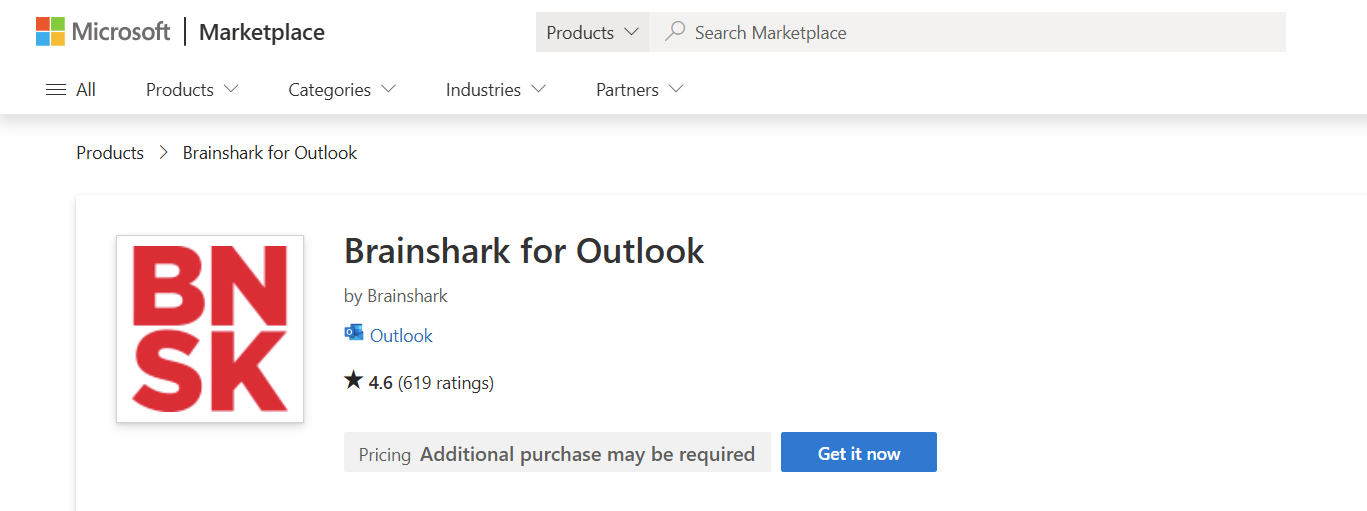The image size is (1367, 511).
Task: Click the search magnifier icon
Action: pyautogui.click(x=675, y=32)
